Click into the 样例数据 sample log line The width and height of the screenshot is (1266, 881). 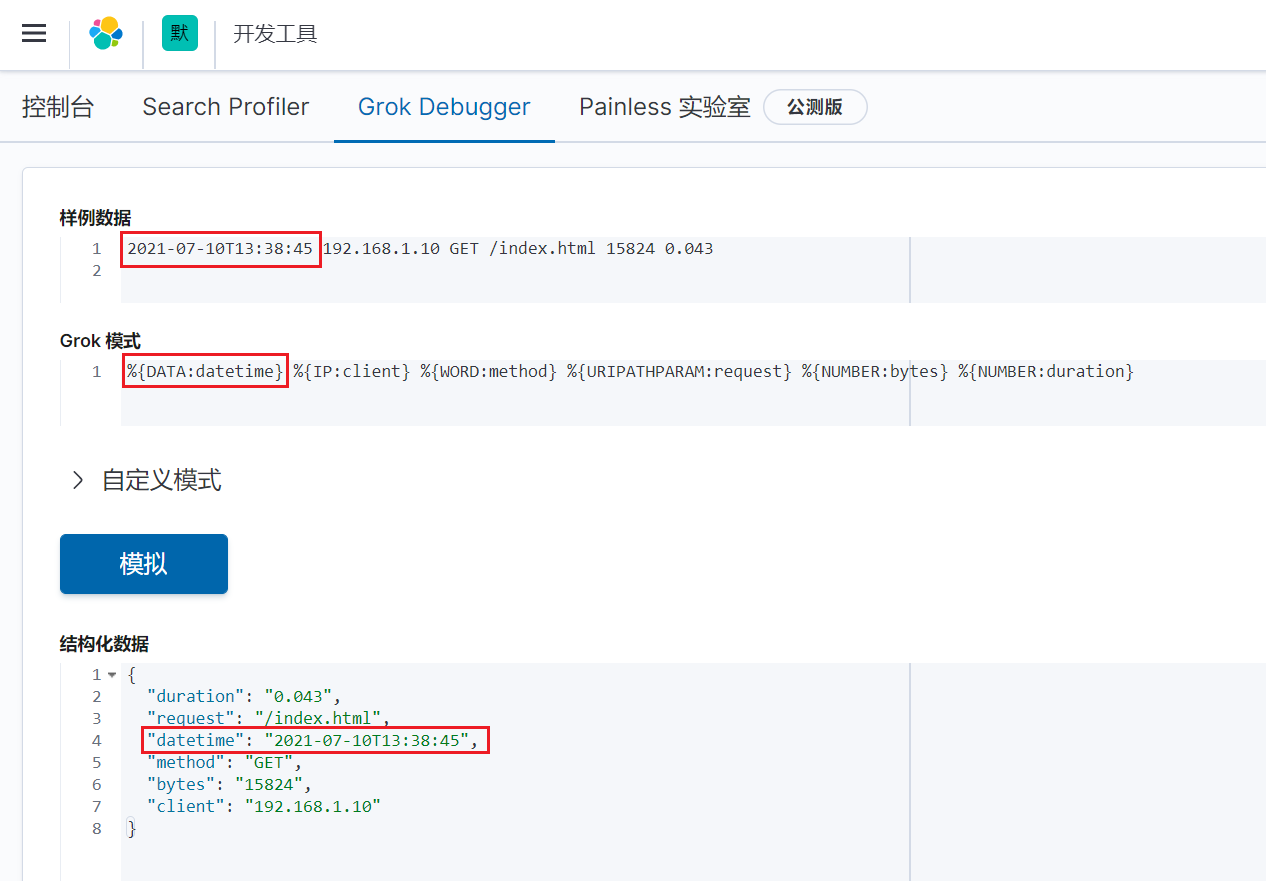point(420,248)
